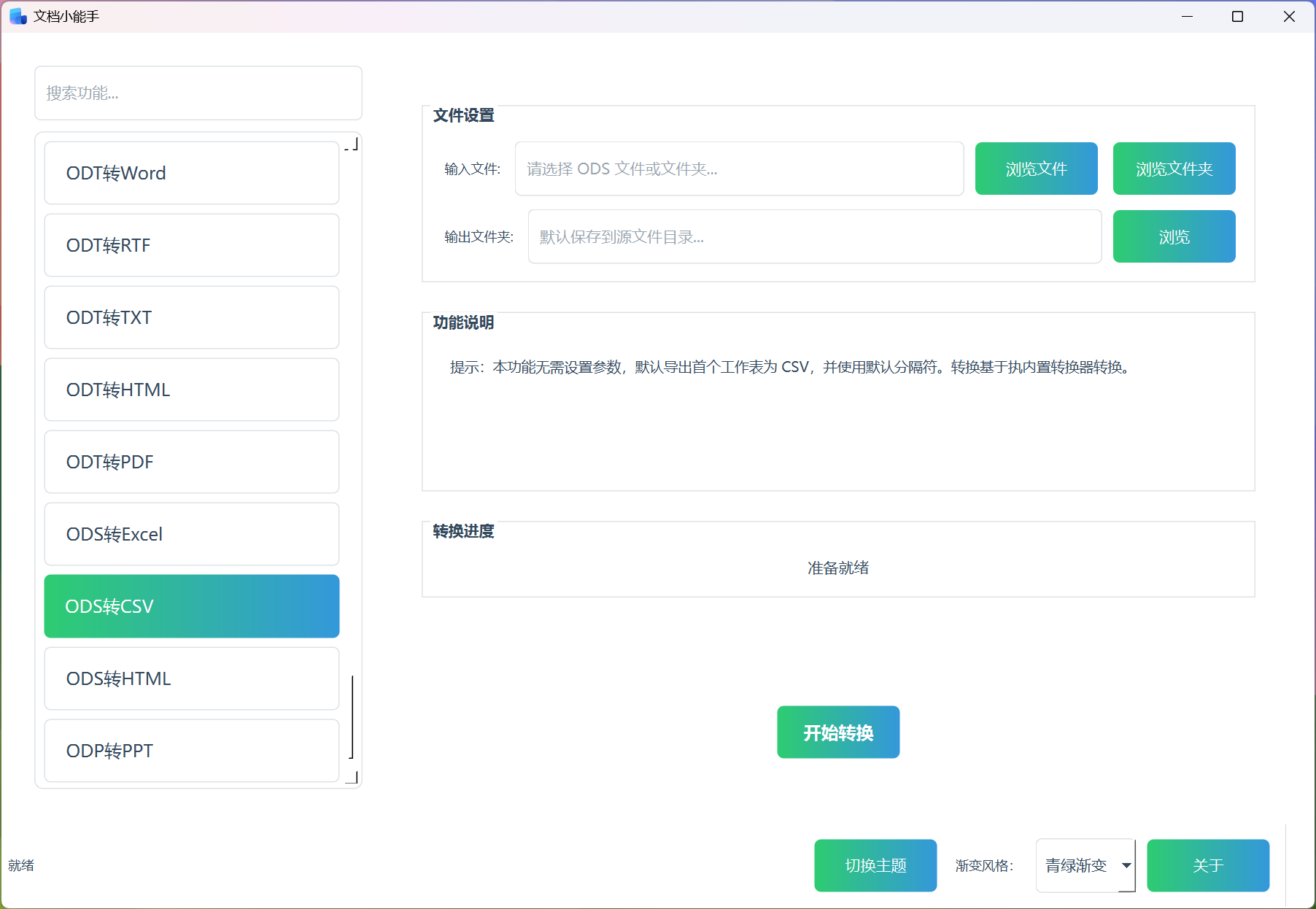Choose ODT转TXT in the sidebar

191,317
